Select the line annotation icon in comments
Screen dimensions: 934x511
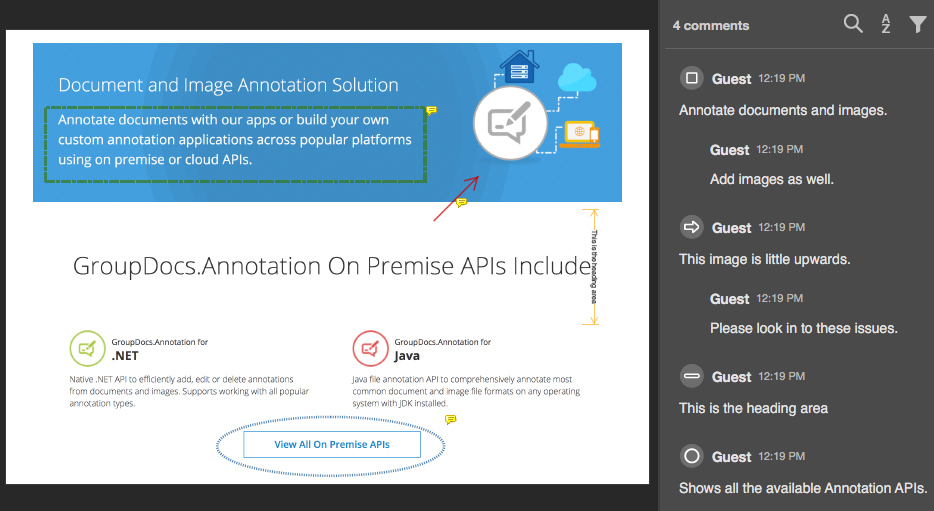coord(691,376)
